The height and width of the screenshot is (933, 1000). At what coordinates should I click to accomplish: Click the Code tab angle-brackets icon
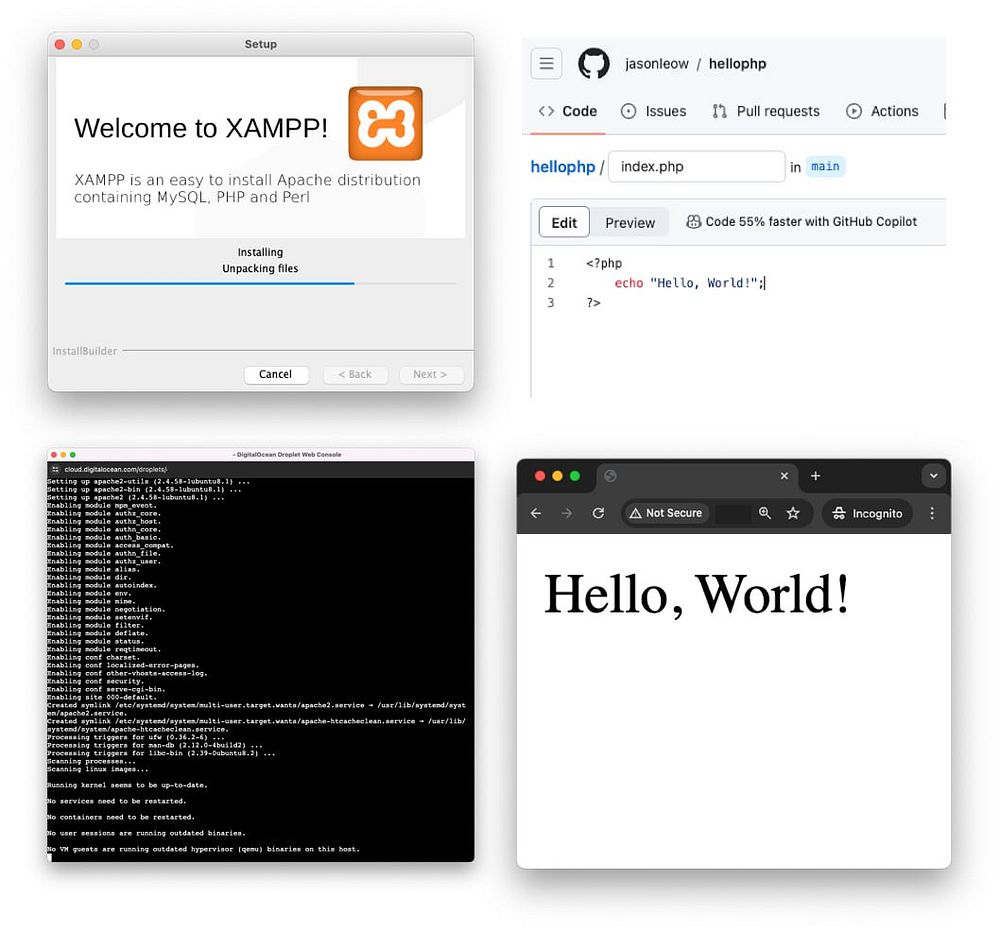tap(546, 111)
